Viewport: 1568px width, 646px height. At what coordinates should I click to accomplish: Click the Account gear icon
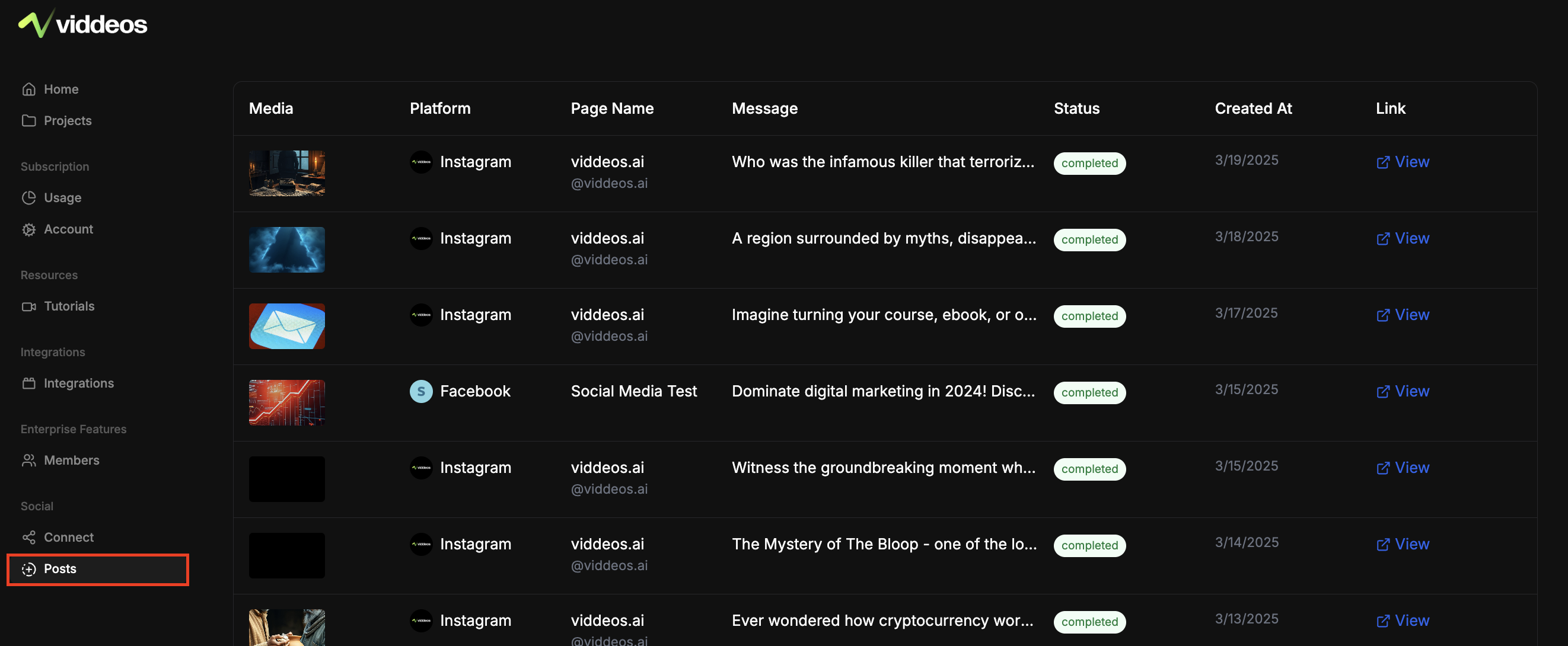pos(28,229)
